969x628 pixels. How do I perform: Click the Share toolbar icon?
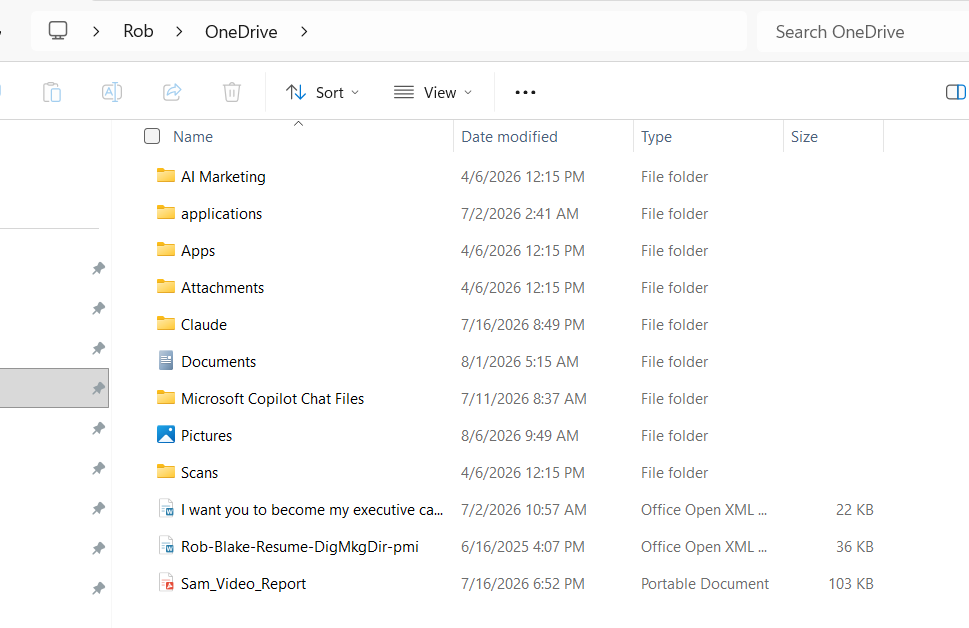172,92
